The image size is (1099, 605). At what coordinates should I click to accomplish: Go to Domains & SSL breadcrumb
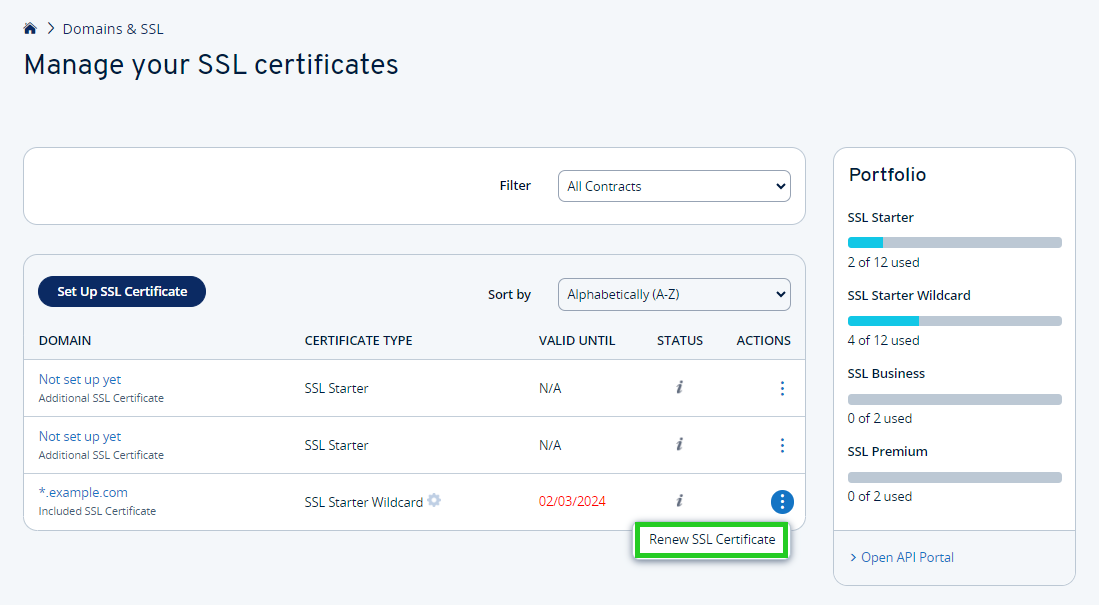tap(113, 29)
